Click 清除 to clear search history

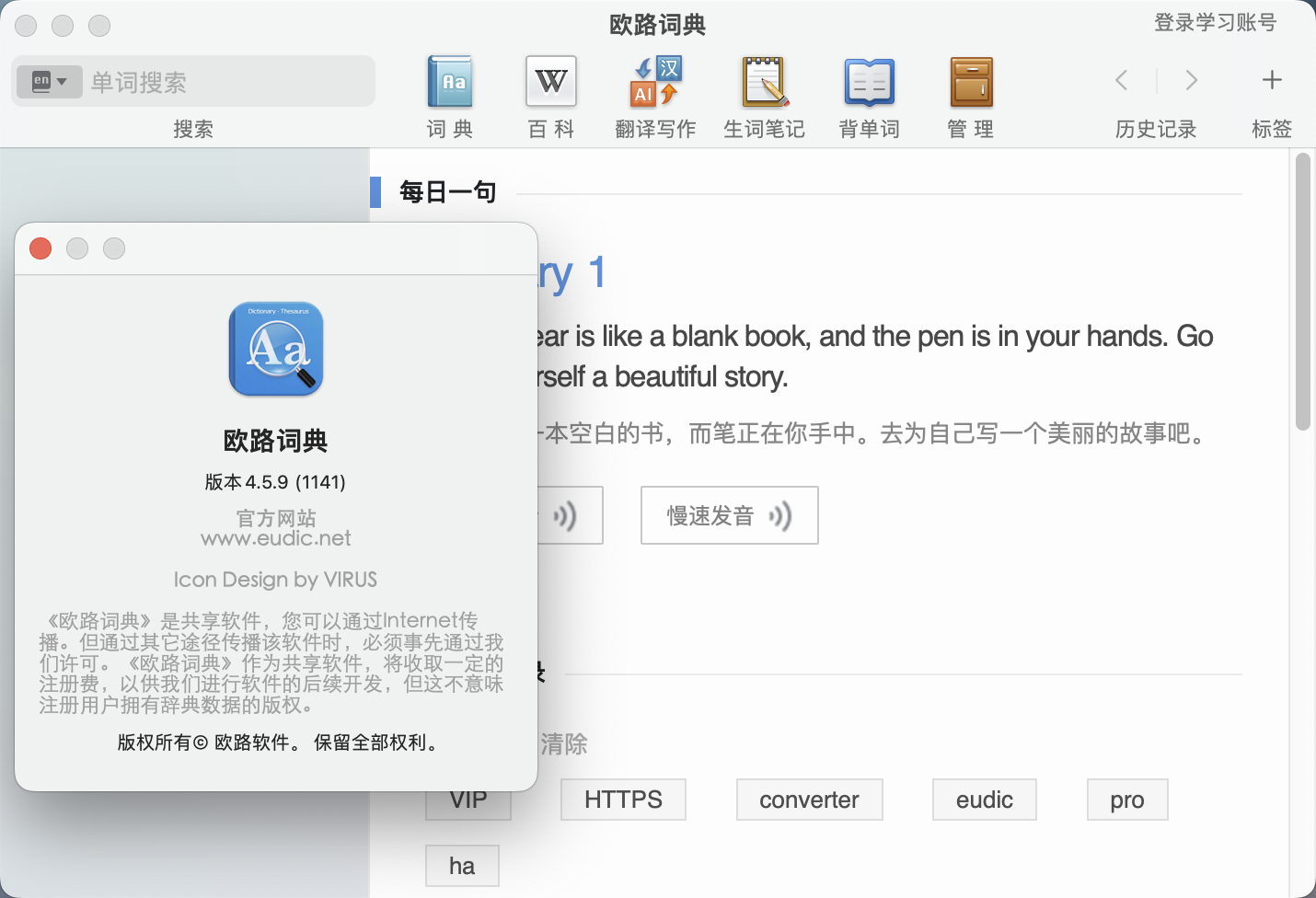click(x=563, y=743)
